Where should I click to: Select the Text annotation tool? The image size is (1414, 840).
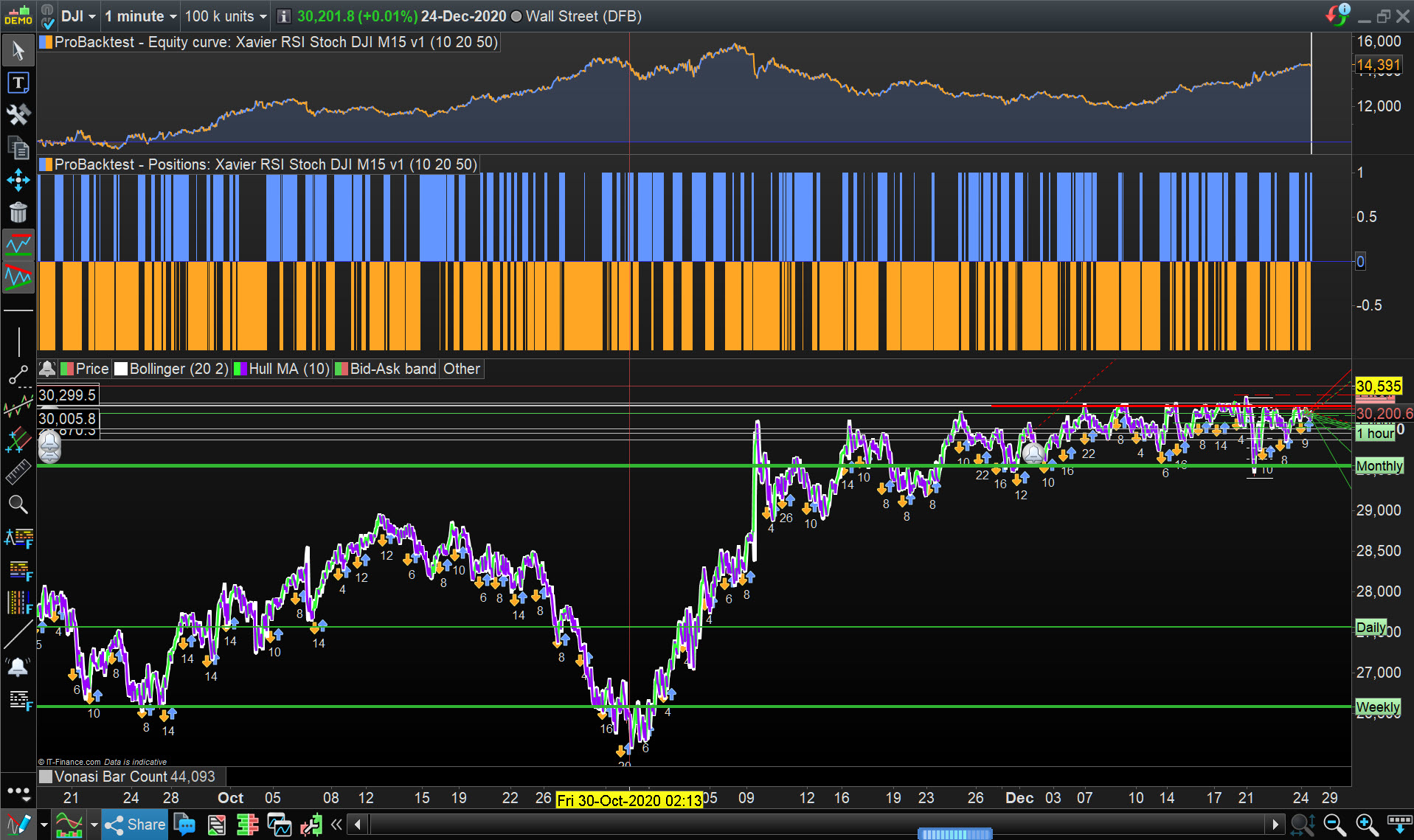tap(18, 83)
